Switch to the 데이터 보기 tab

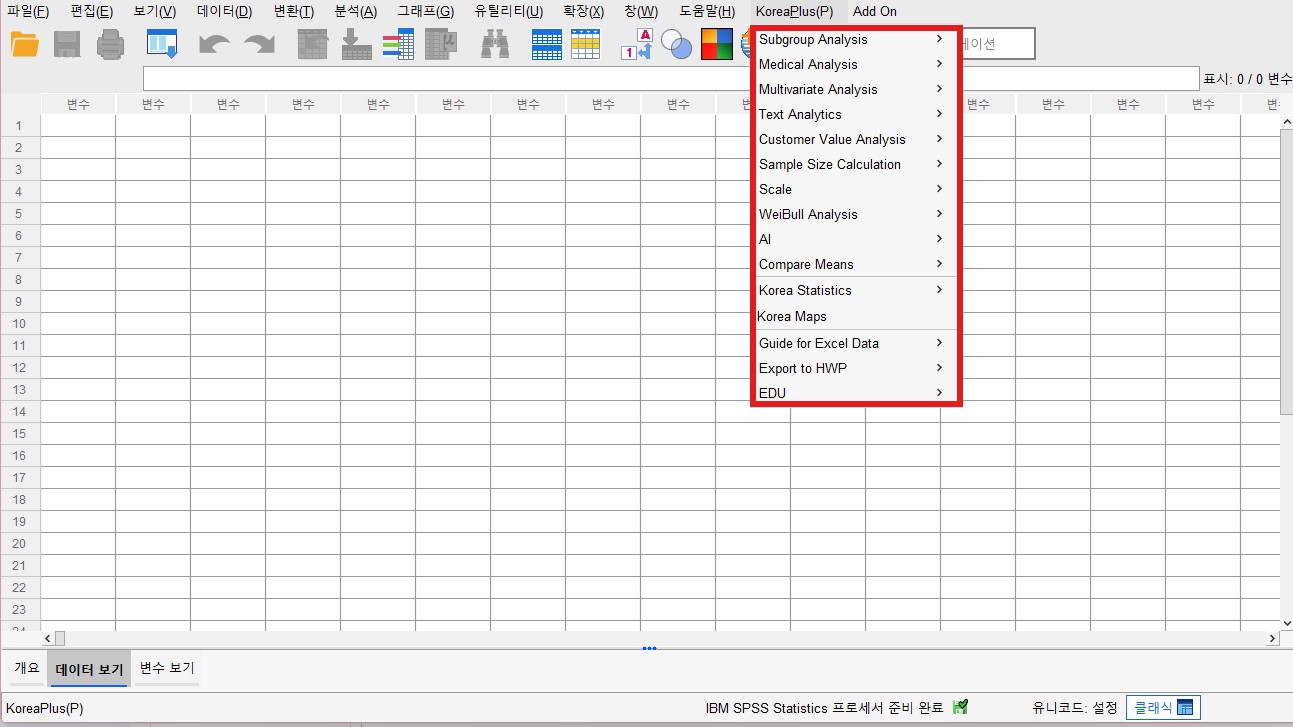tap(89, 669)
